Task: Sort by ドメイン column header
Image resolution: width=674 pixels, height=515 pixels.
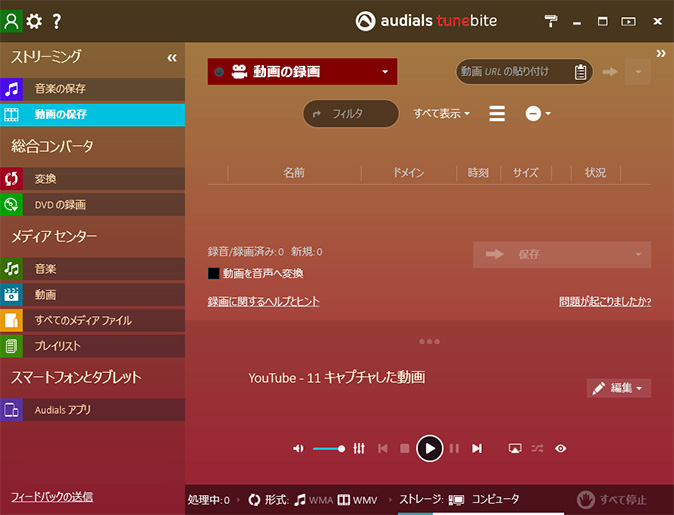Action: (x=408, y=173)
